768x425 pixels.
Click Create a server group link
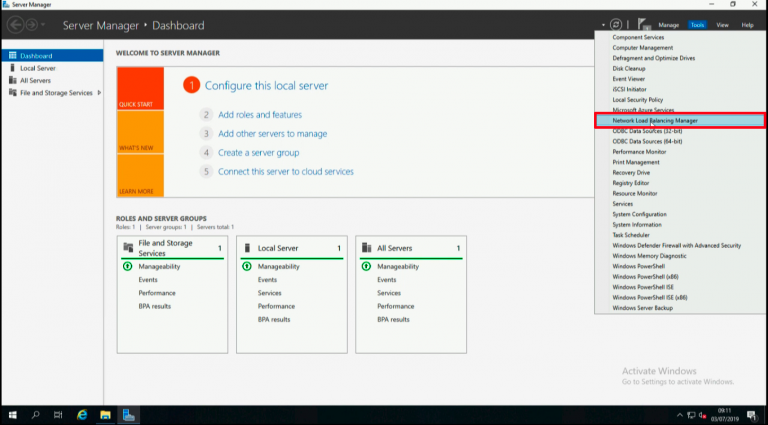tap(259, 153)
